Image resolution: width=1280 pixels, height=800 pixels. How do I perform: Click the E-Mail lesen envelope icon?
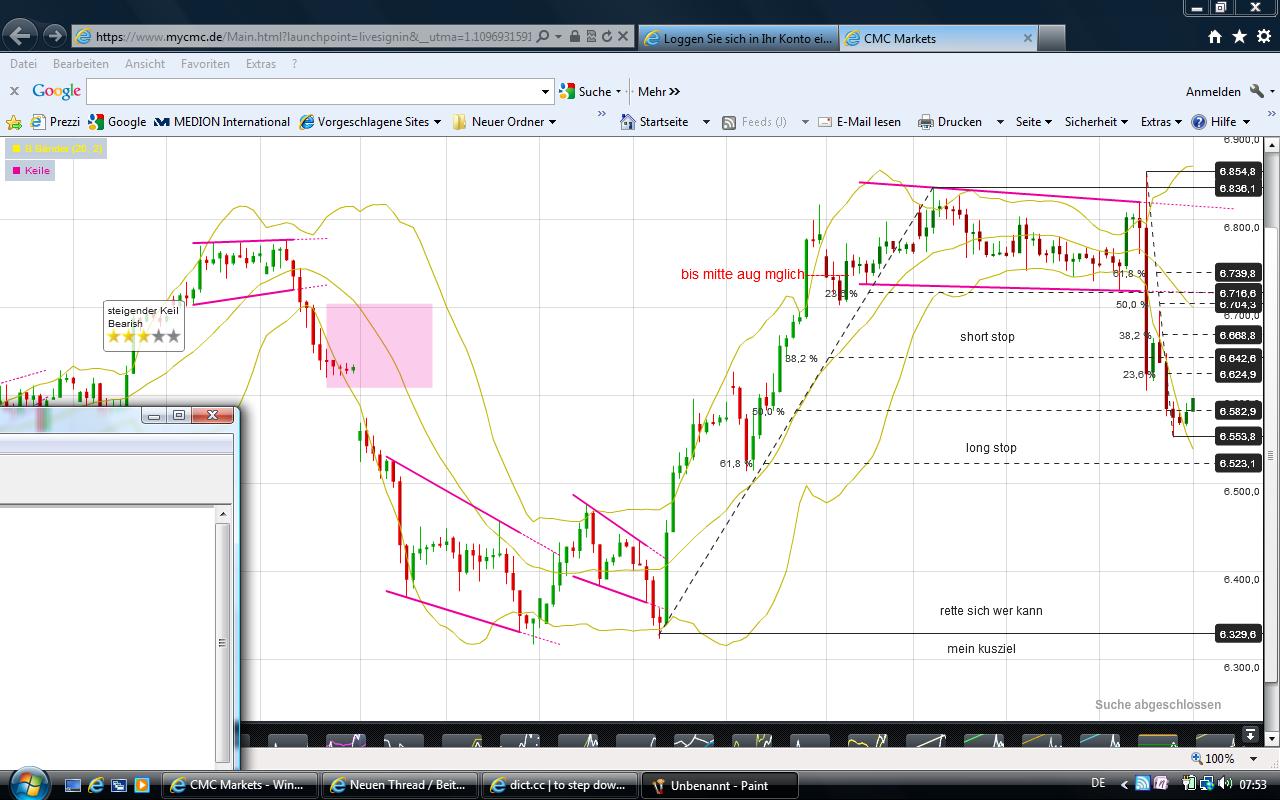[825, 122]
